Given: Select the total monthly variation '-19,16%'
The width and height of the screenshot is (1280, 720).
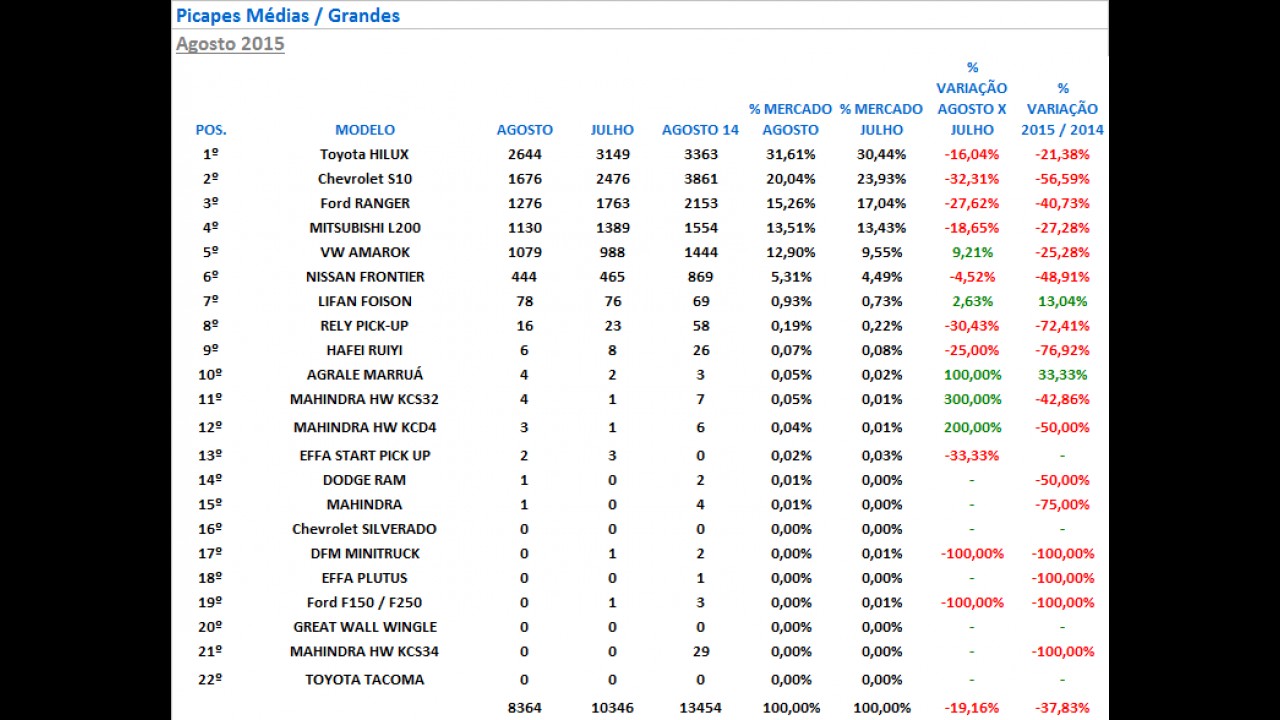Looking at the screenshot, I should (x=972, y=707).
